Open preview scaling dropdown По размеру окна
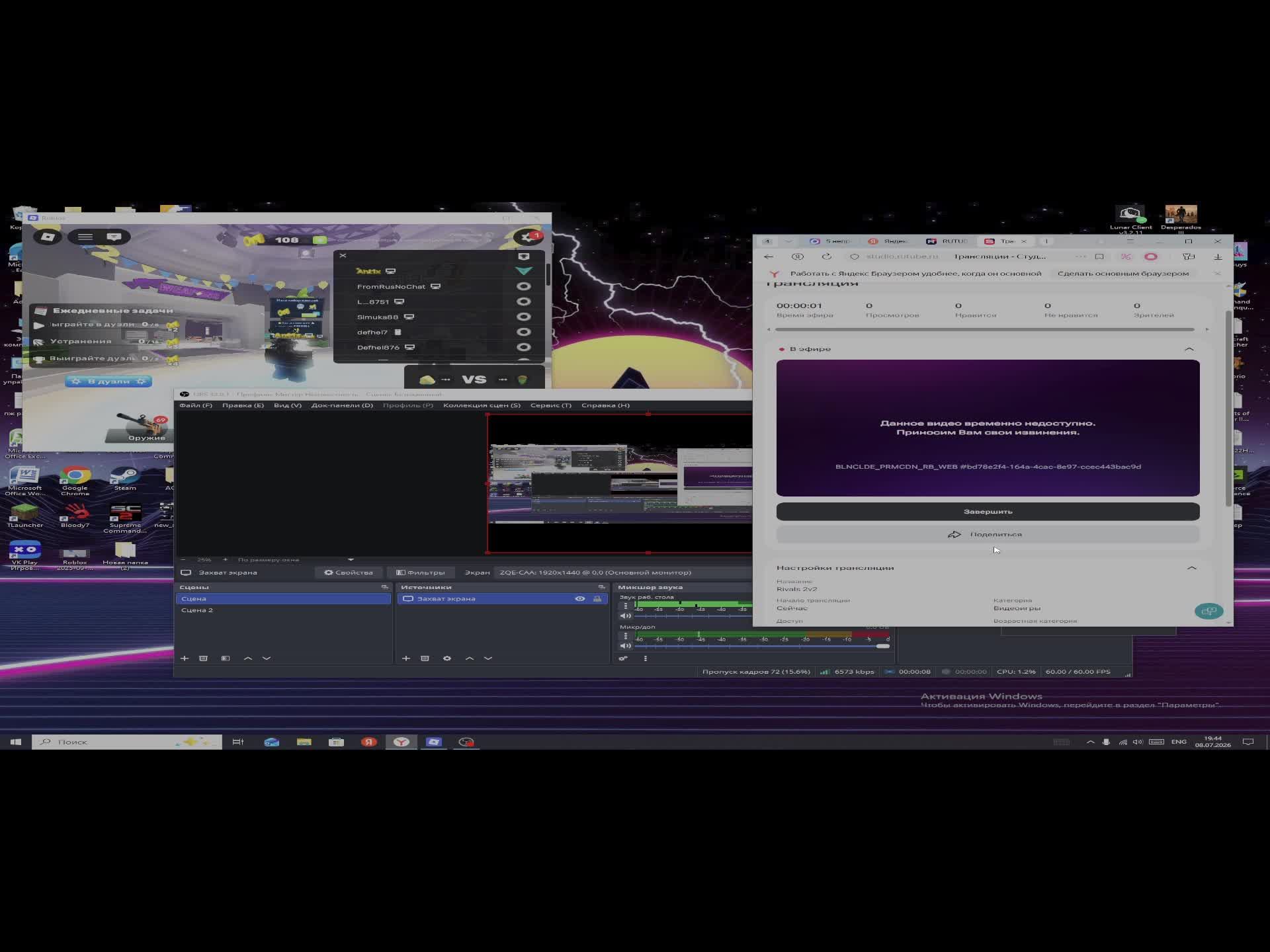The image size is (1270, 952). [296, 559]
